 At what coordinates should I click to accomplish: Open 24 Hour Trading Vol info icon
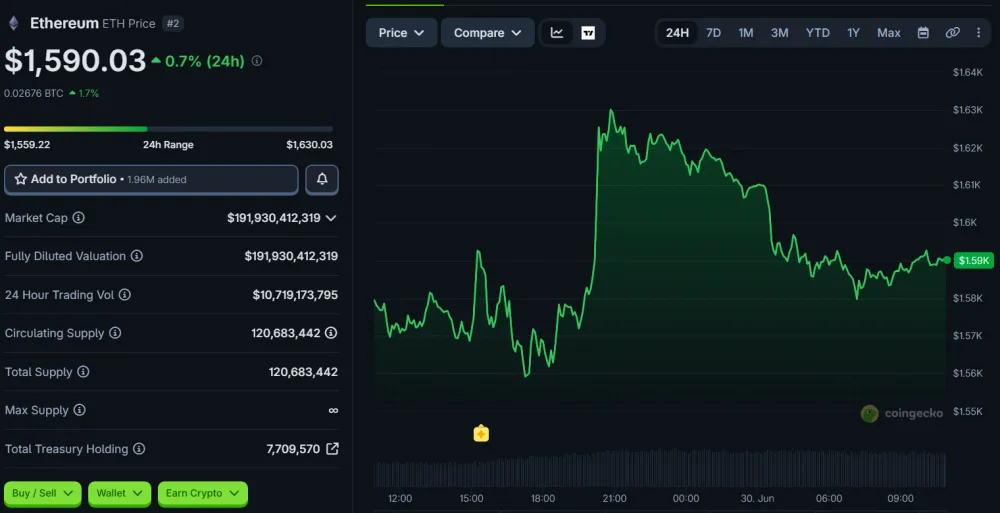pos(125,295)
